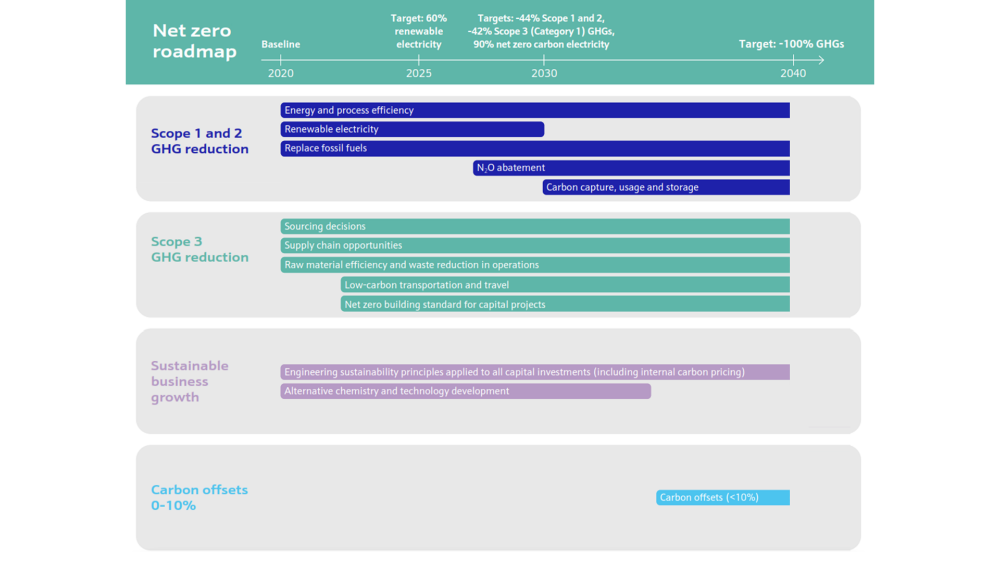Image resolution: width=1000 pixels, height=563 pixels.
Task: Click the Sourcing decisions bar
Action: click(x=535, y=226)
